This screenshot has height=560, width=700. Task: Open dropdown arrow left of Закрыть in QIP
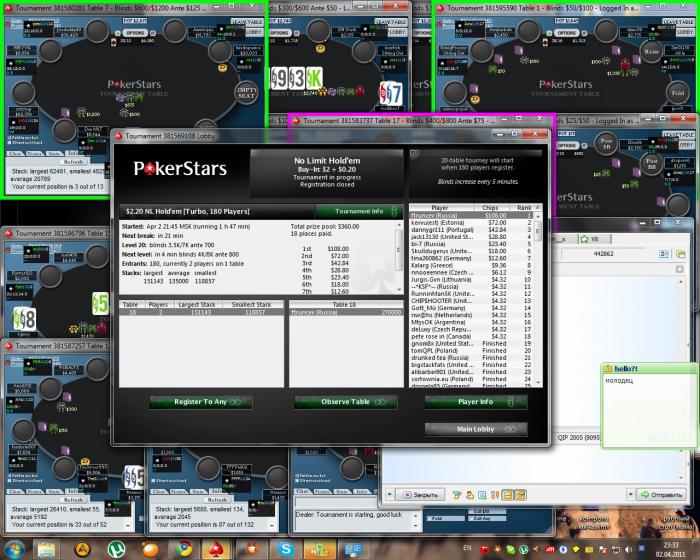[x=389, y=494]
